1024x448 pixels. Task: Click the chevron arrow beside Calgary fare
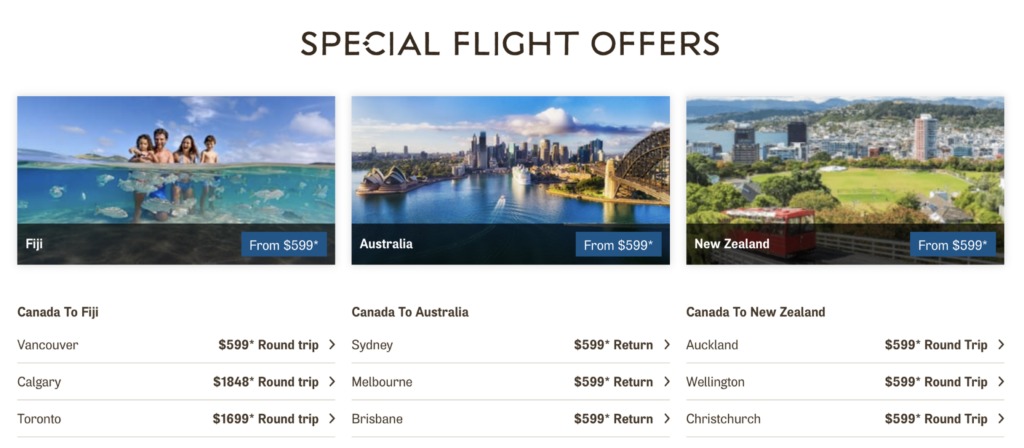(332, 381)
